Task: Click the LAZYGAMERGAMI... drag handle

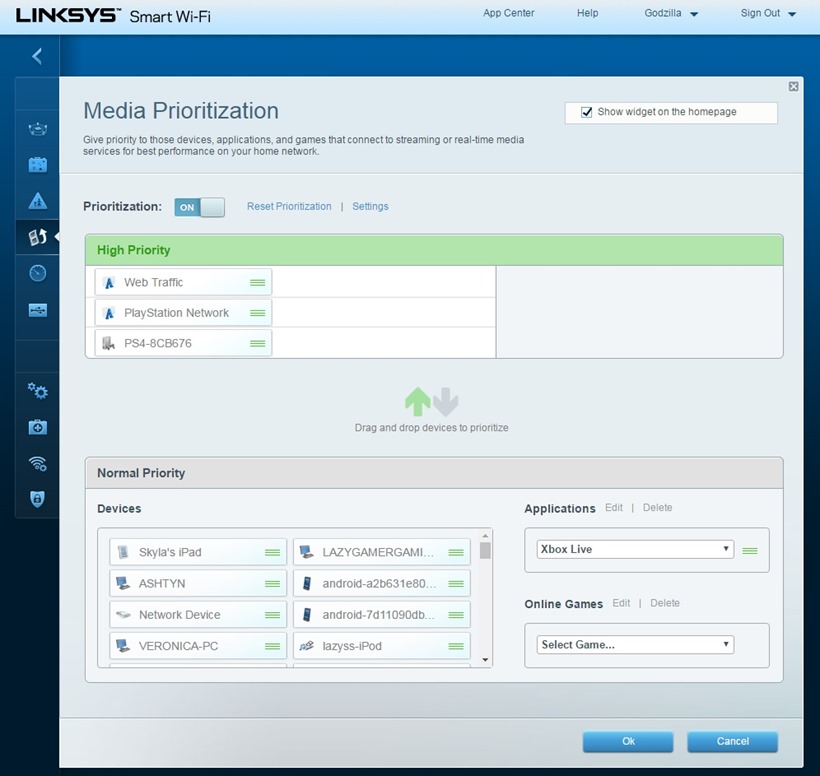Action: click(x=456, y=553)
